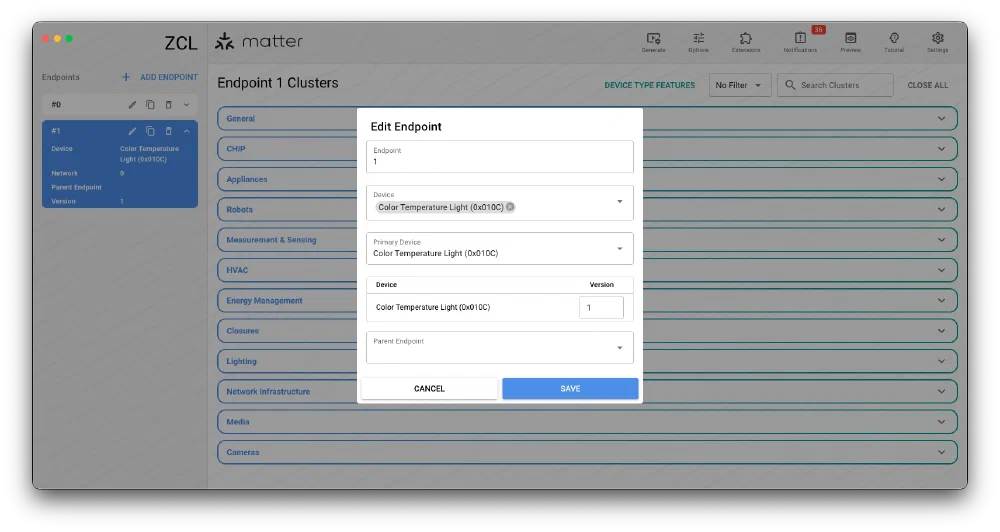Viewport: 1000px width, 532px height.
Task: Click the trash delete icon for endpoint #1
Action: 168,131
